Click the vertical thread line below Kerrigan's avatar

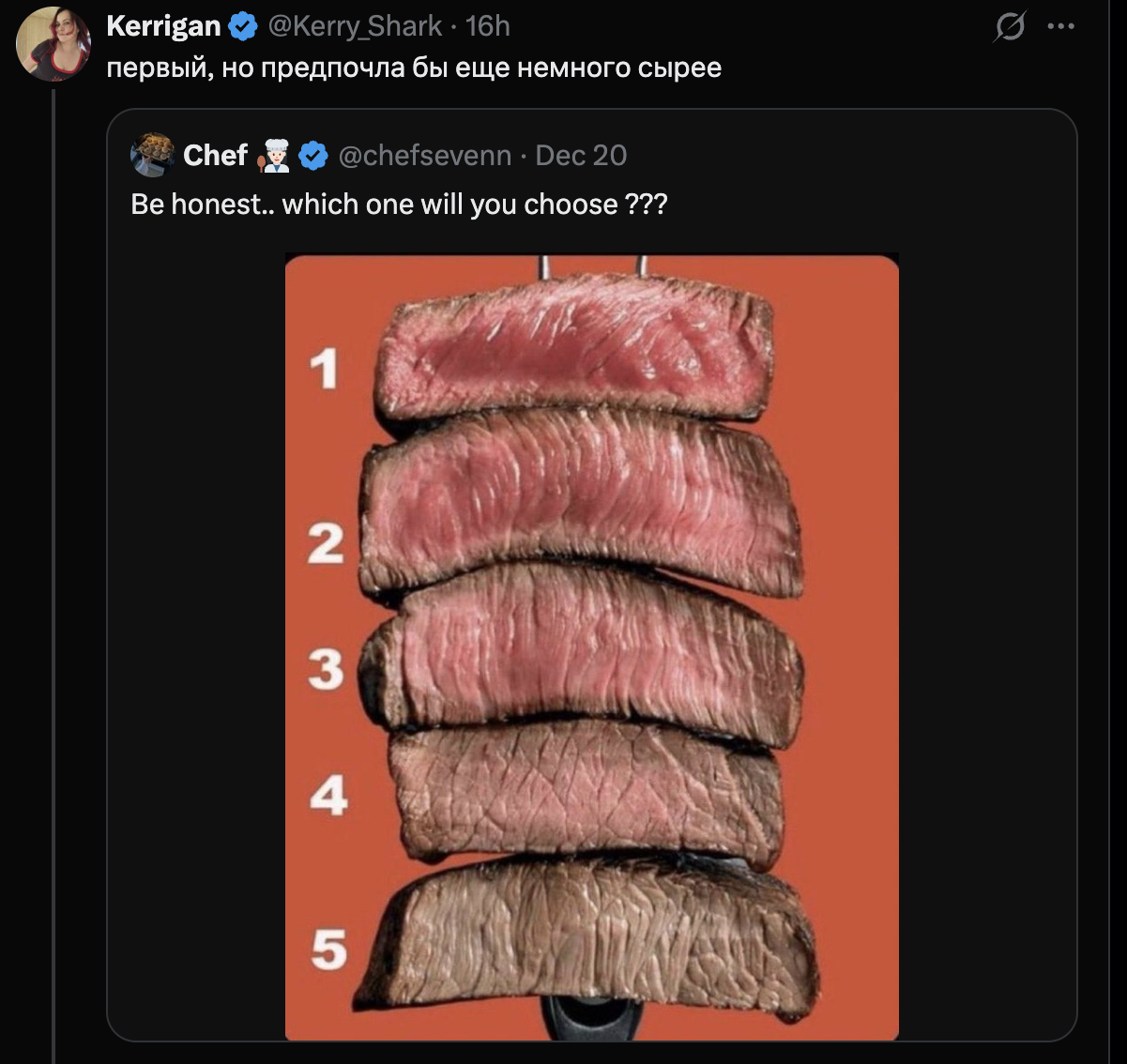[53, 563]
